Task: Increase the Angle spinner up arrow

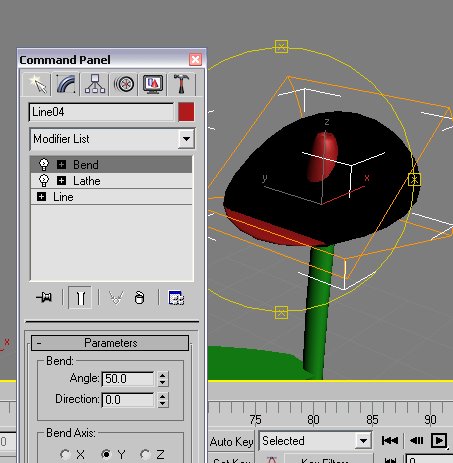Action: pyautogui.click(x=163, y=375)
